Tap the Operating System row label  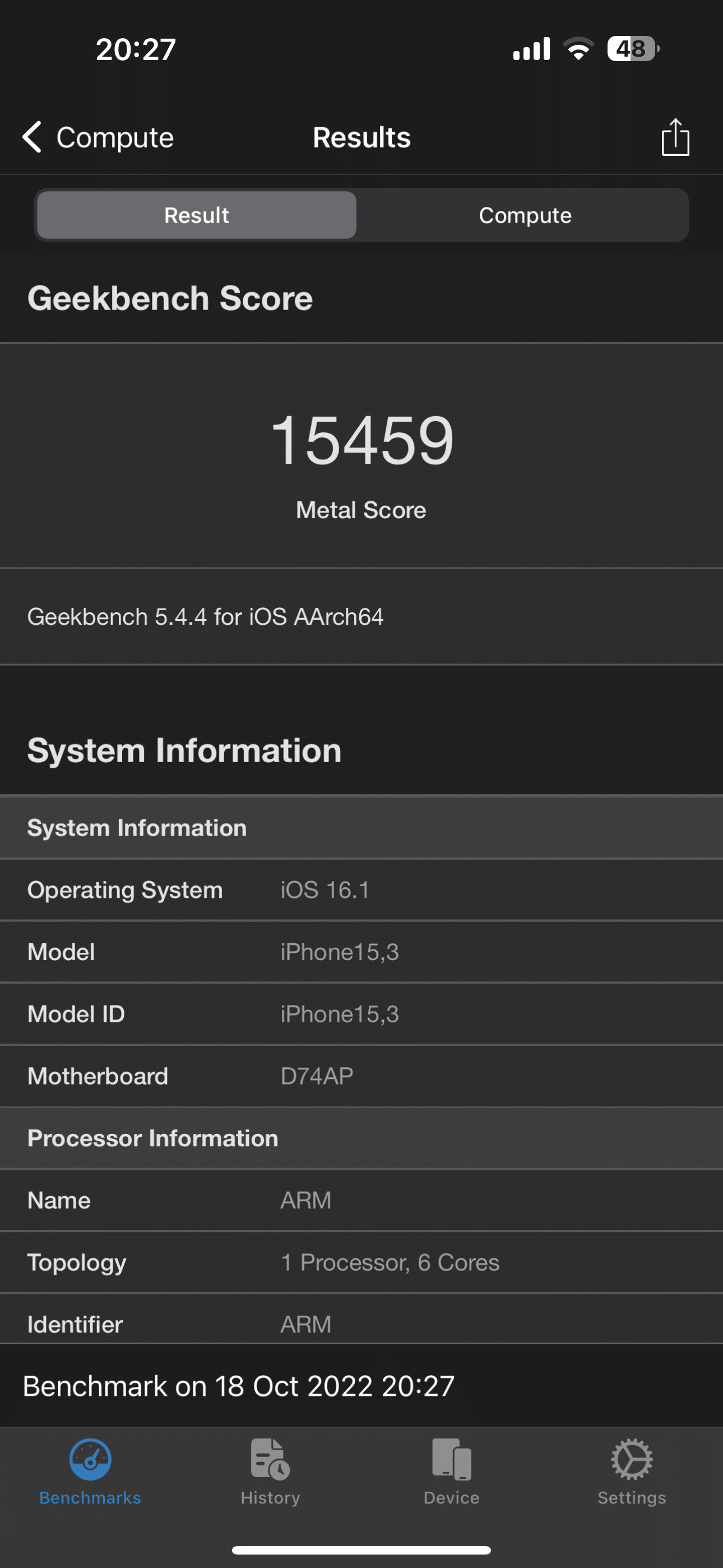pos(125,890)
